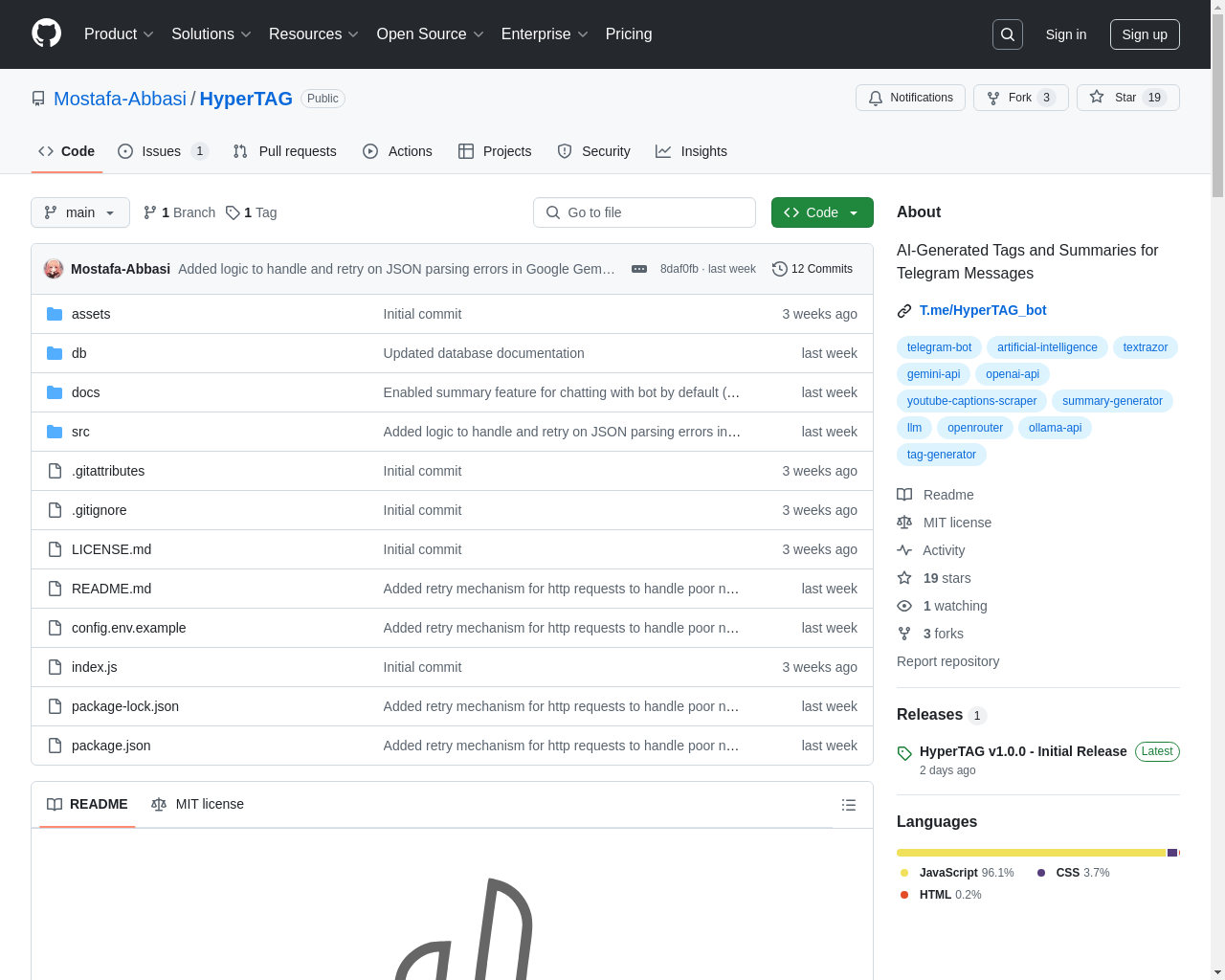Image resolution: width=1225 pixels, height=980 pixels.
Task: Select the MIT license tab
Action: 197,804
